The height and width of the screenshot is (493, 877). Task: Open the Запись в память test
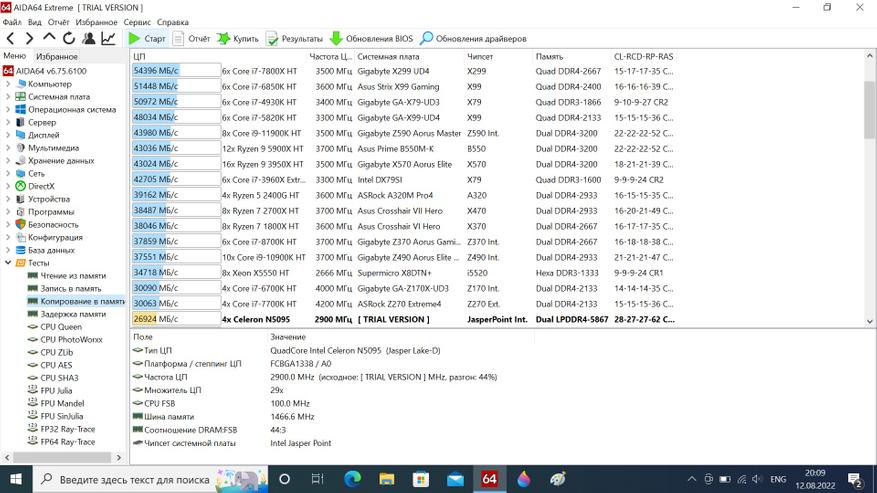tap(64, 288)
